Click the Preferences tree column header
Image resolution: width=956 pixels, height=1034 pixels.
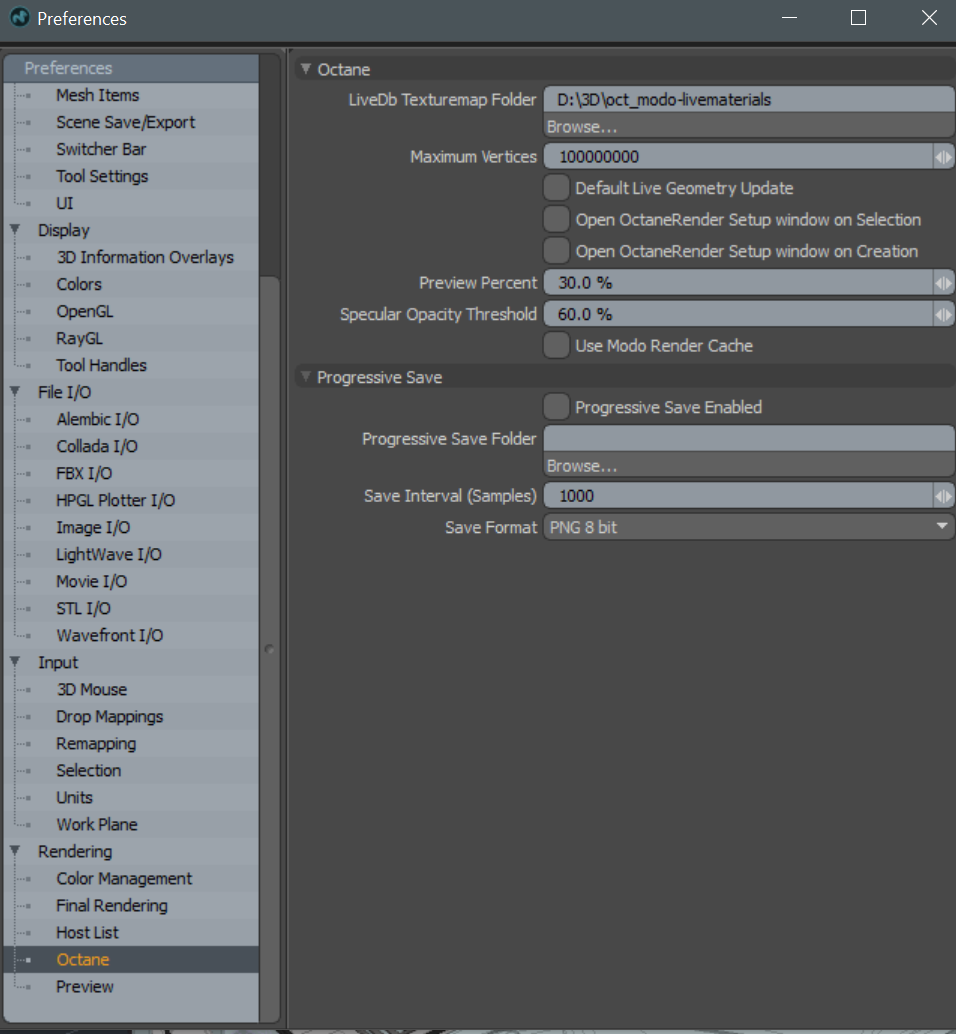(x=131, y=69)
